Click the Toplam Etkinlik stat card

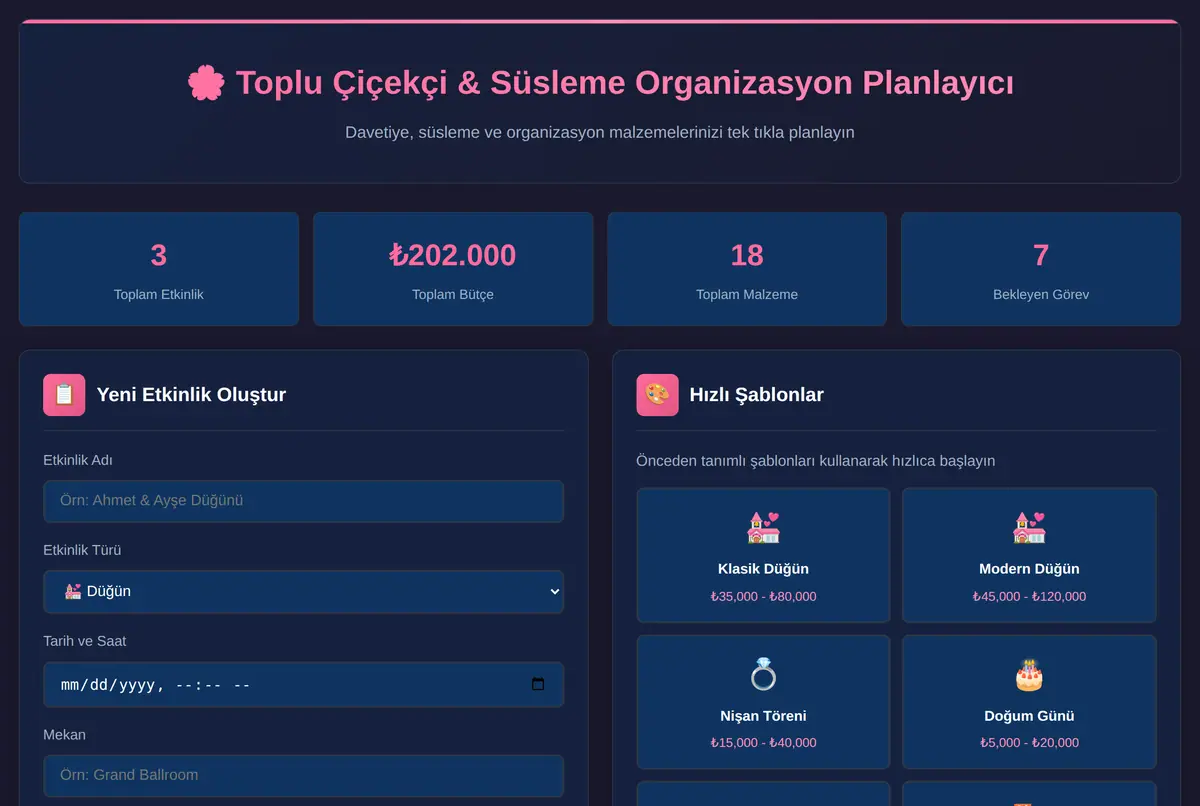coord(159,269)
